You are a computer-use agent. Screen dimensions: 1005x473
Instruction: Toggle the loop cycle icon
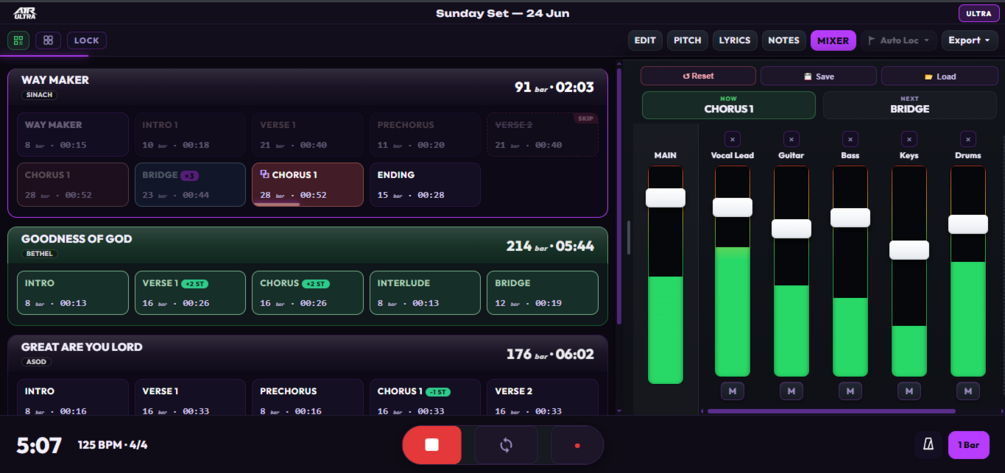506,445
